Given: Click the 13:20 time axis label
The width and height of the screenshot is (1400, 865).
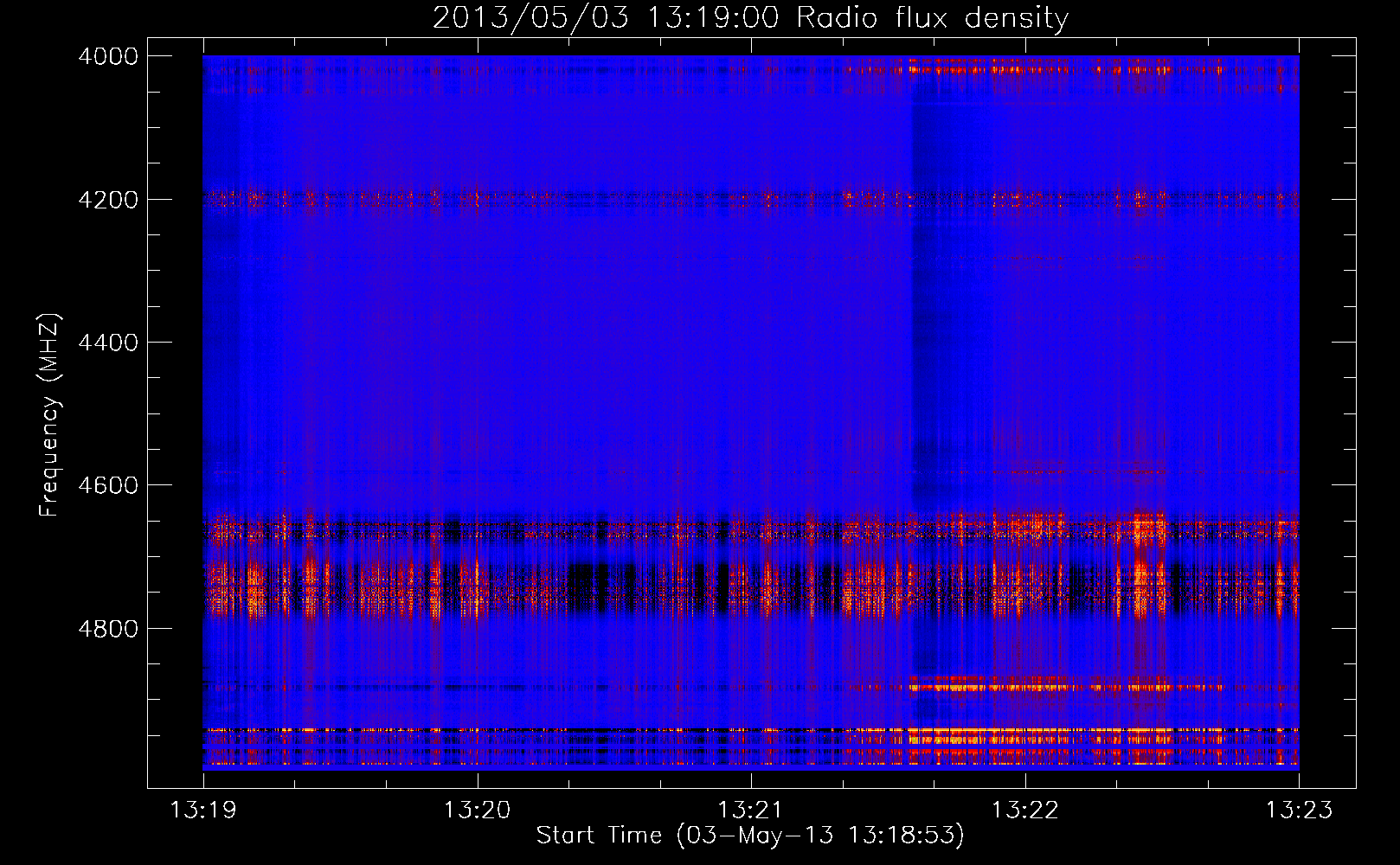Looking at the screenshot, I should (x=477, y=811).
